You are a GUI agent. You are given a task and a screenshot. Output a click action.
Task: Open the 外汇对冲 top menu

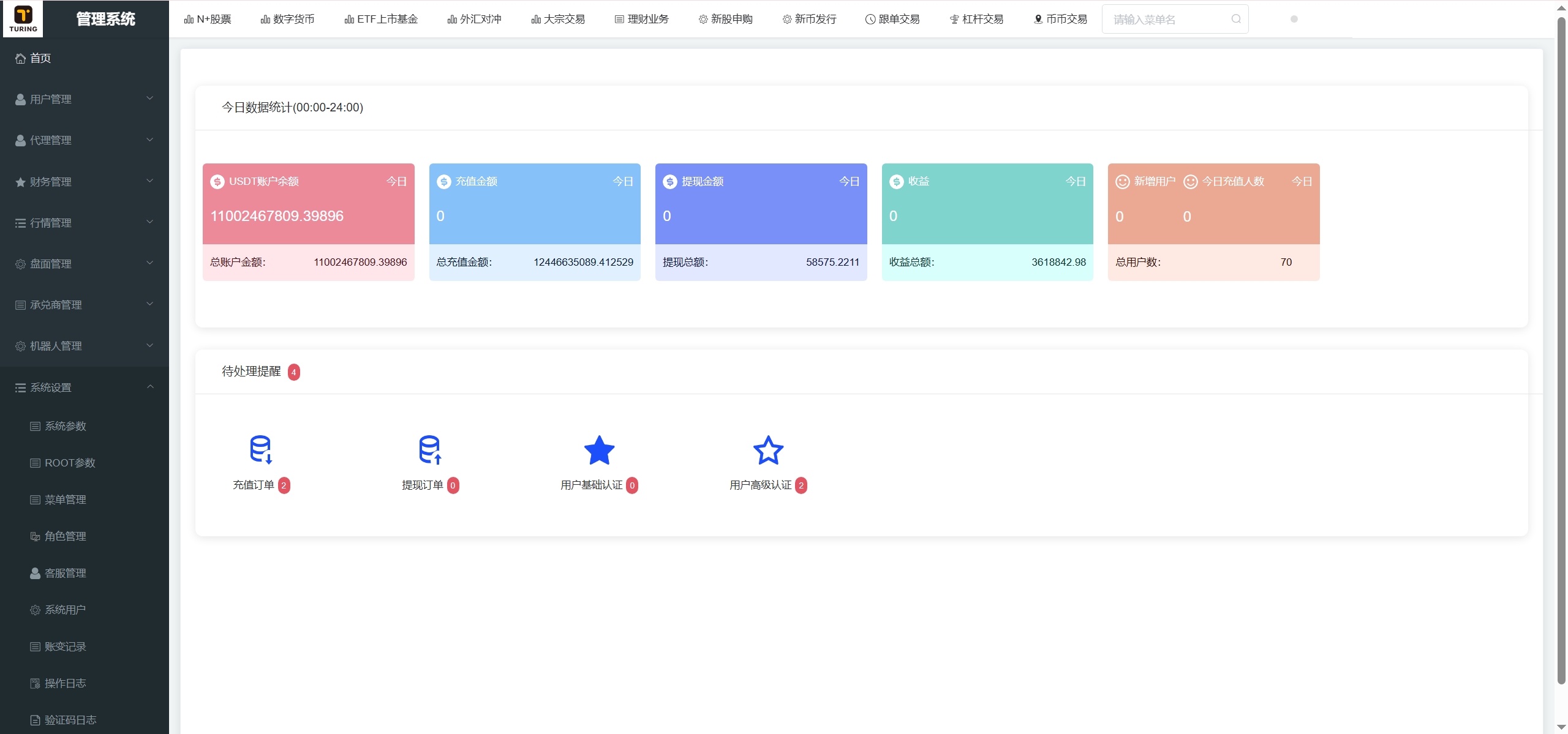[x=475, y=20]
